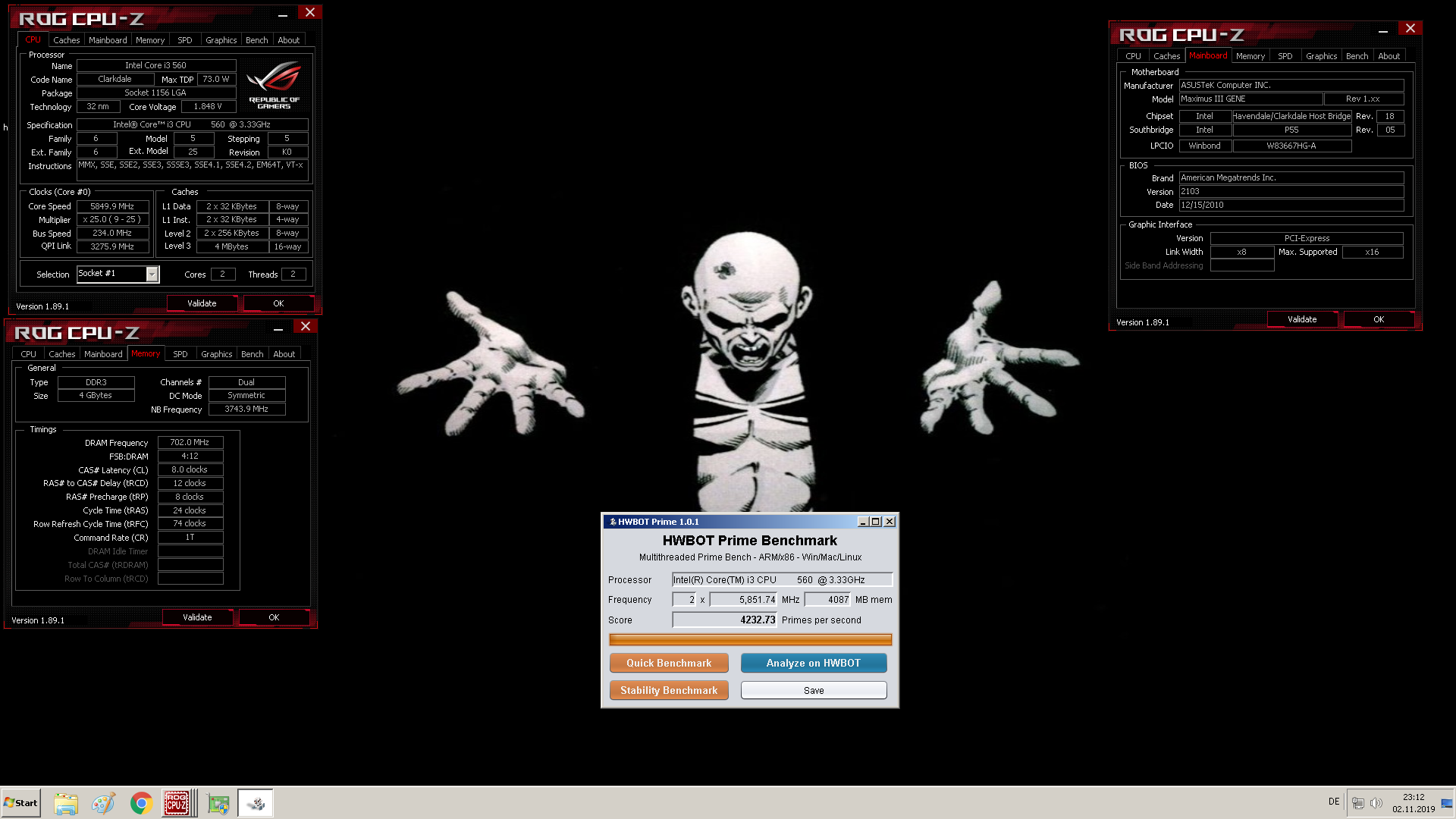Click Analyze on HWBOT button
The image size is (1456, 819).
(x=814, y=663)
